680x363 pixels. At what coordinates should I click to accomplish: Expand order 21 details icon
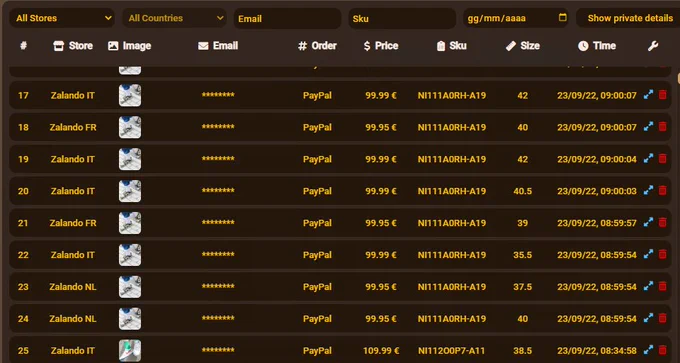tap(648, 222)
